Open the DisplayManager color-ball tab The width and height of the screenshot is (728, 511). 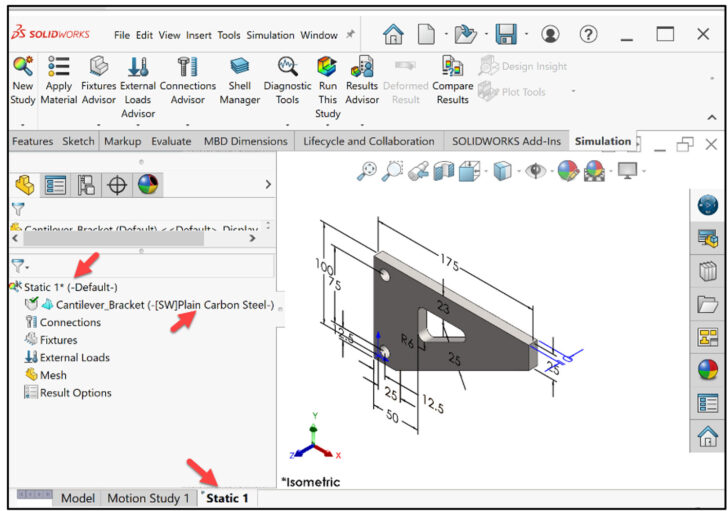click(x=148, y=185)
